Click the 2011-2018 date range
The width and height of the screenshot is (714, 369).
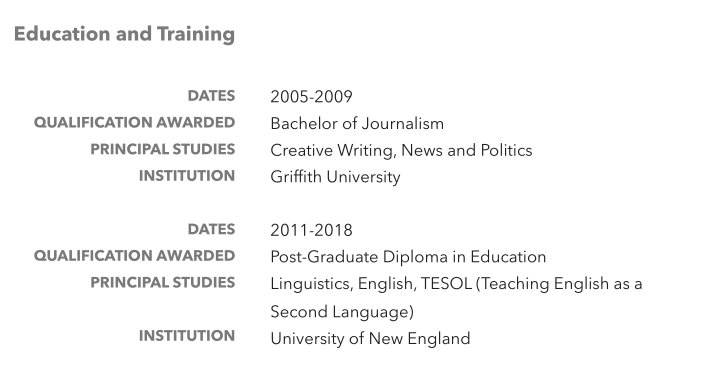[x=311, y=230]
